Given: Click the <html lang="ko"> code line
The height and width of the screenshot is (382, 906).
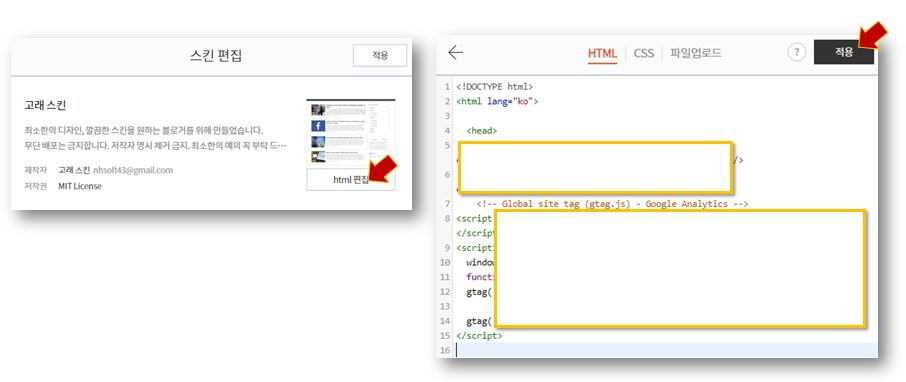Looking at the screenshot, I should tap(497, 101).
